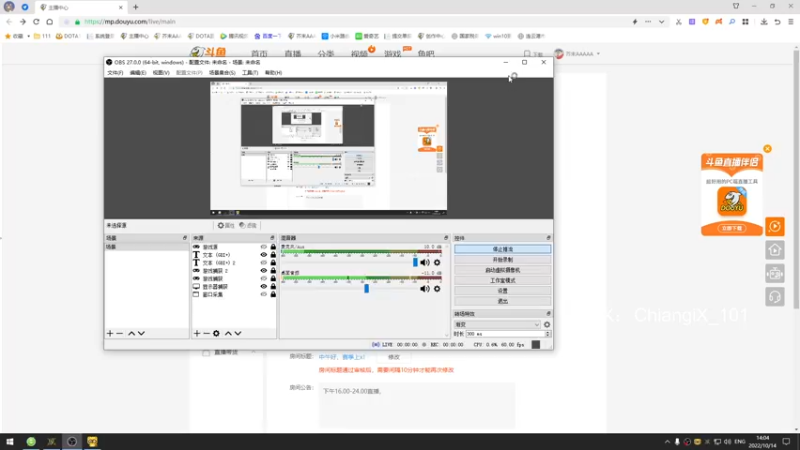Viewport: 800px width, 450px height.
Task: Open the 视图(V) menu in OBS
Action: pyautogui.click(x=161, y=72)
